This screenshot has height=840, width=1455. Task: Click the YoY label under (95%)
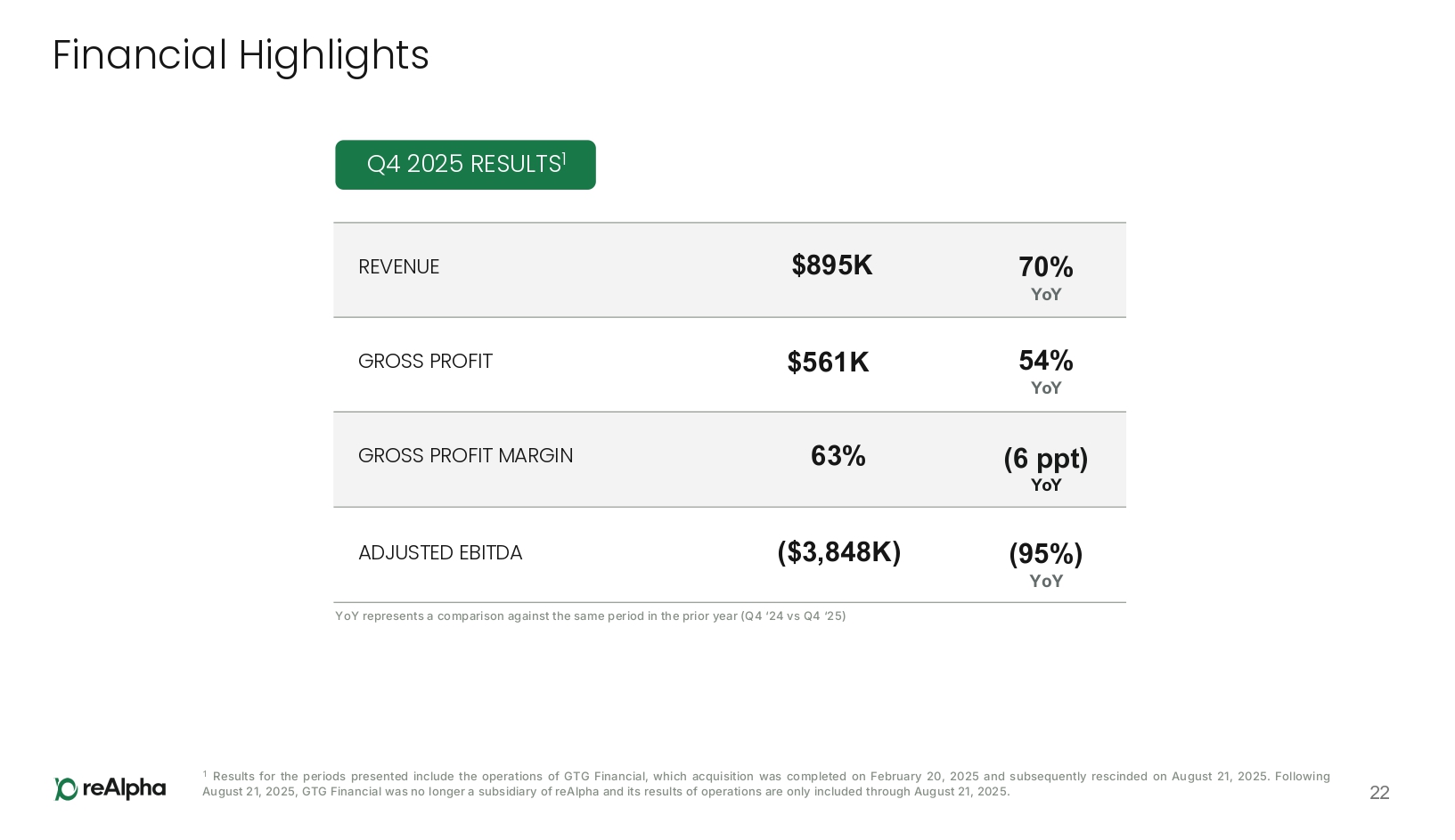(x=1046, y=582)
